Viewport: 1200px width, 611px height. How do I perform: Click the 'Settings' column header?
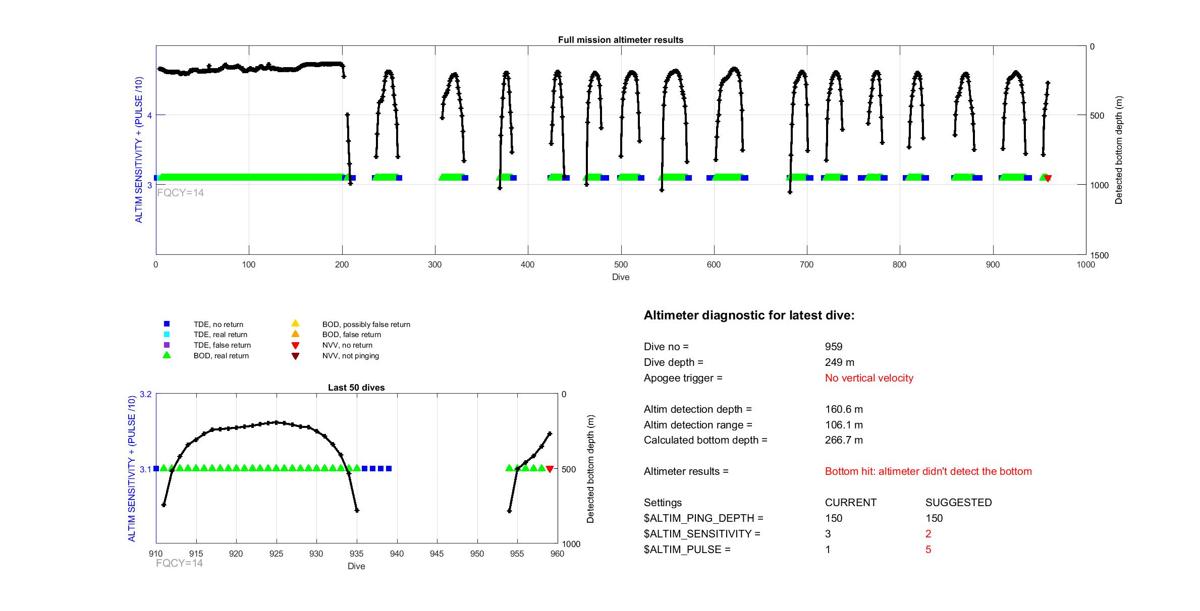[x=663, y=503]
